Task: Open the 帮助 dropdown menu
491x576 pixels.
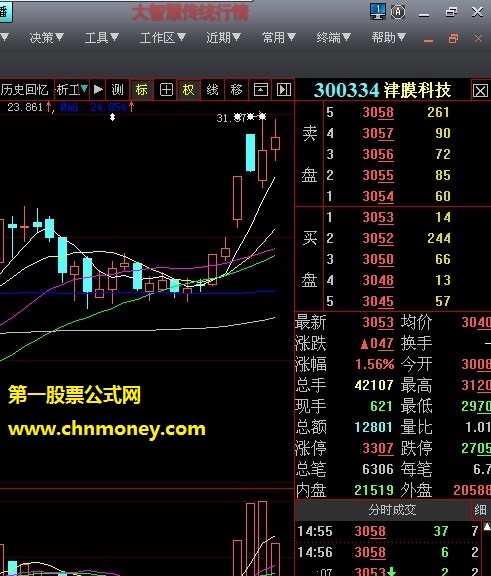Action: pos(389,37)
